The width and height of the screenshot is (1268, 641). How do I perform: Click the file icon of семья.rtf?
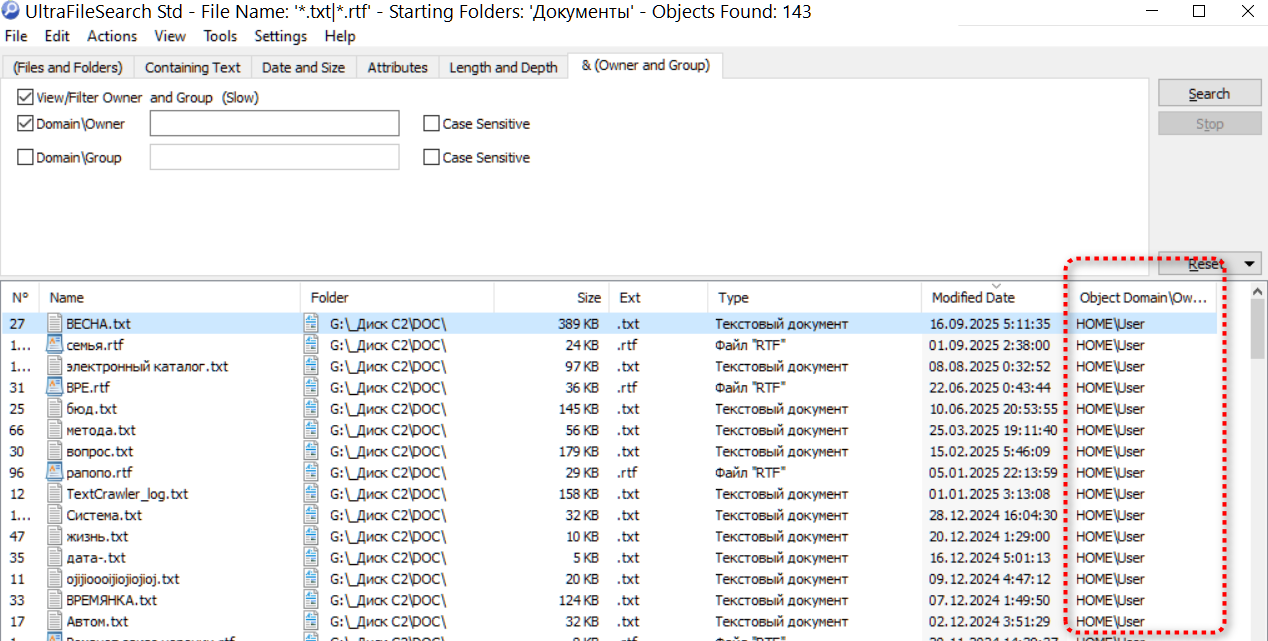[x=55, y=346]
